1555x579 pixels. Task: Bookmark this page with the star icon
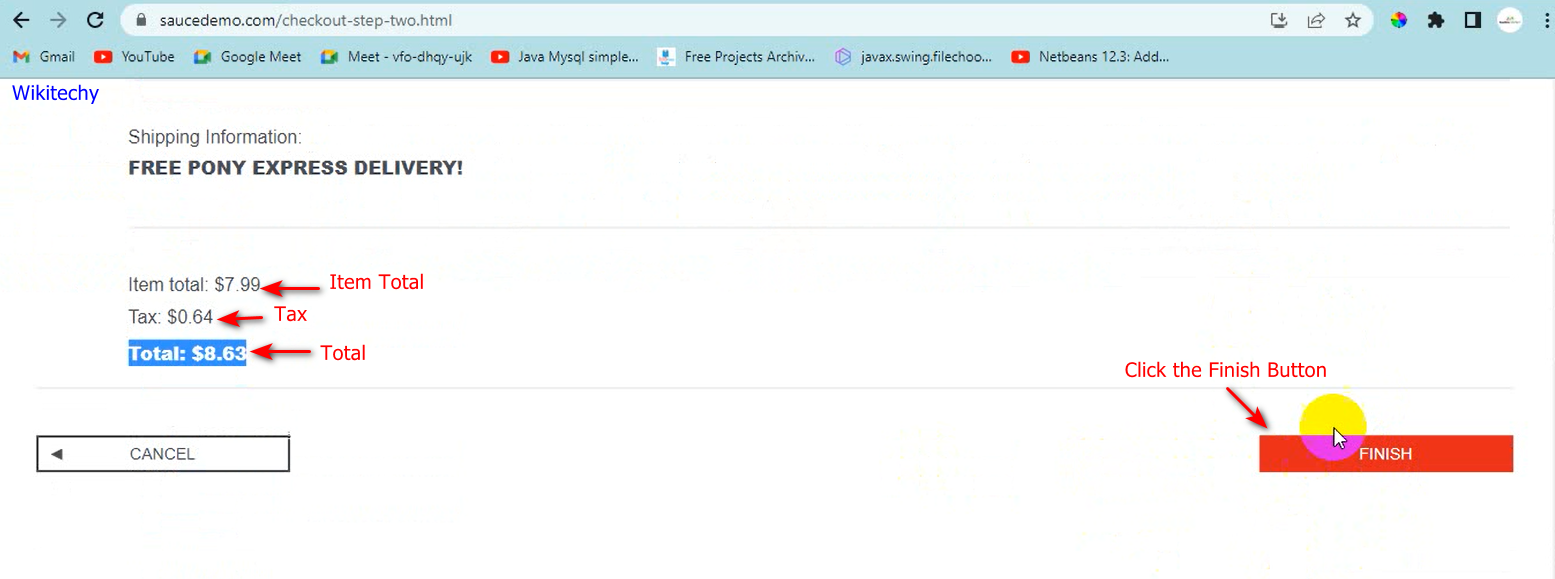pos(1353,20)
